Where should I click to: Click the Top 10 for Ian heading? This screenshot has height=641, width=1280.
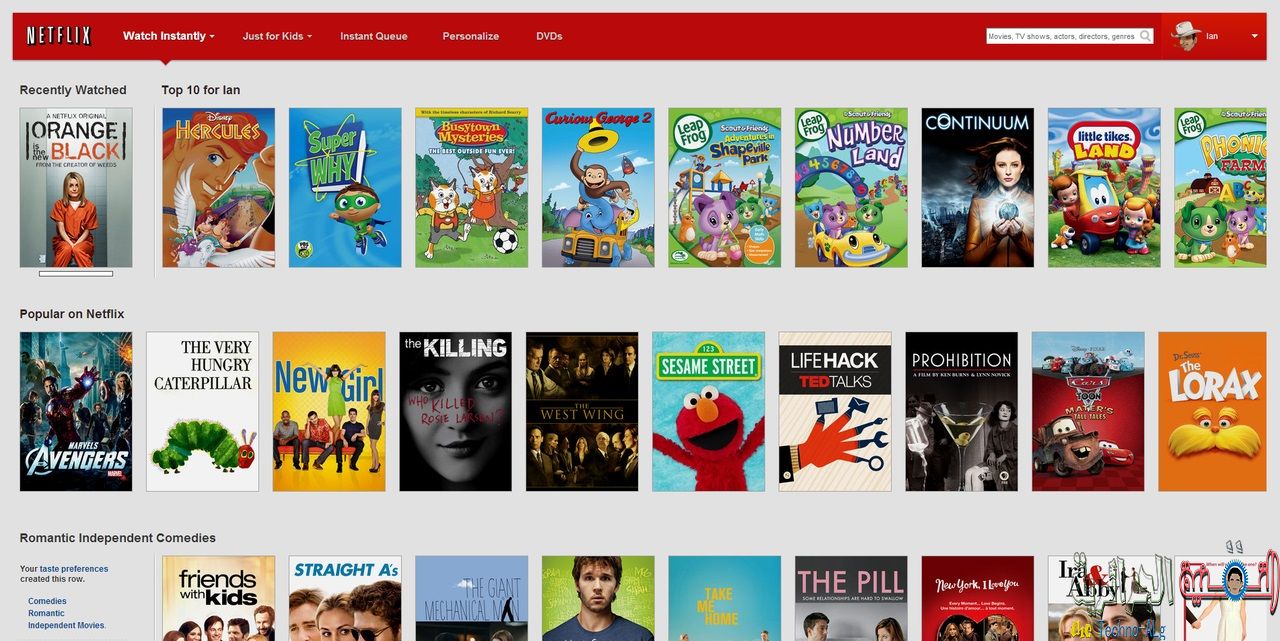point(201,90)
